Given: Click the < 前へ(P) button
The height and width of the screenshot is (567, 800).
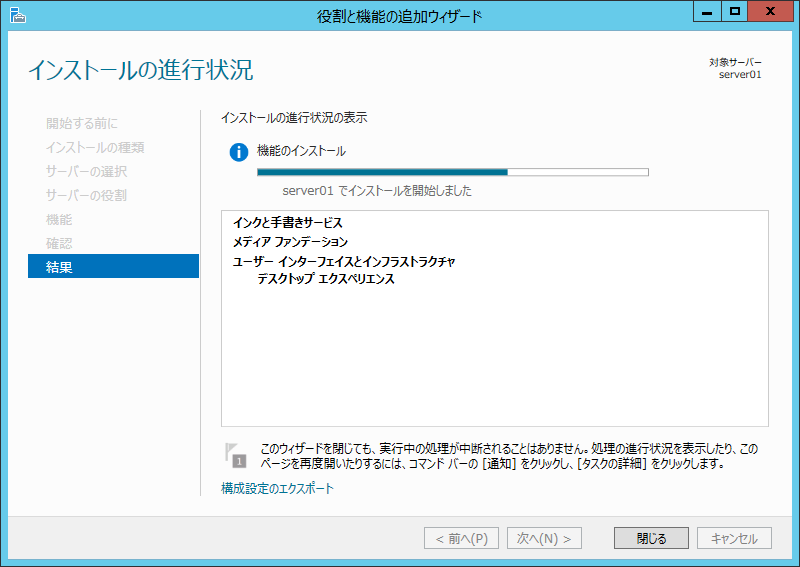Looking at the screenshot, I should (461, 538).
